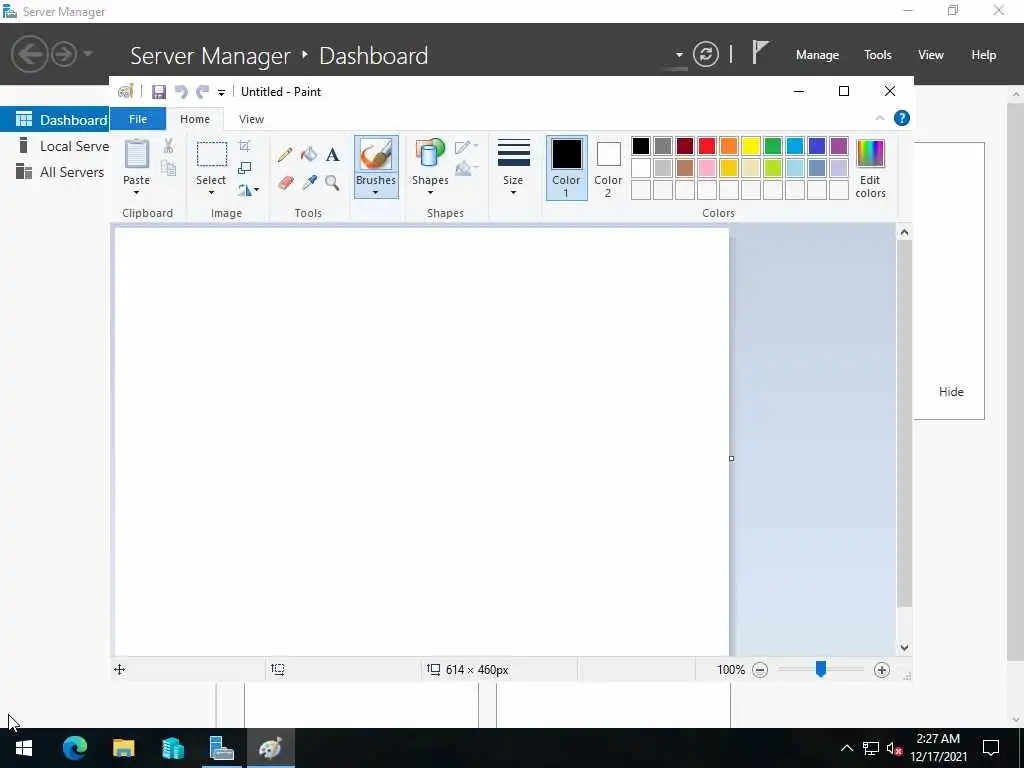
Task: Show hidden icons in system tray
Action: [846, 748]
